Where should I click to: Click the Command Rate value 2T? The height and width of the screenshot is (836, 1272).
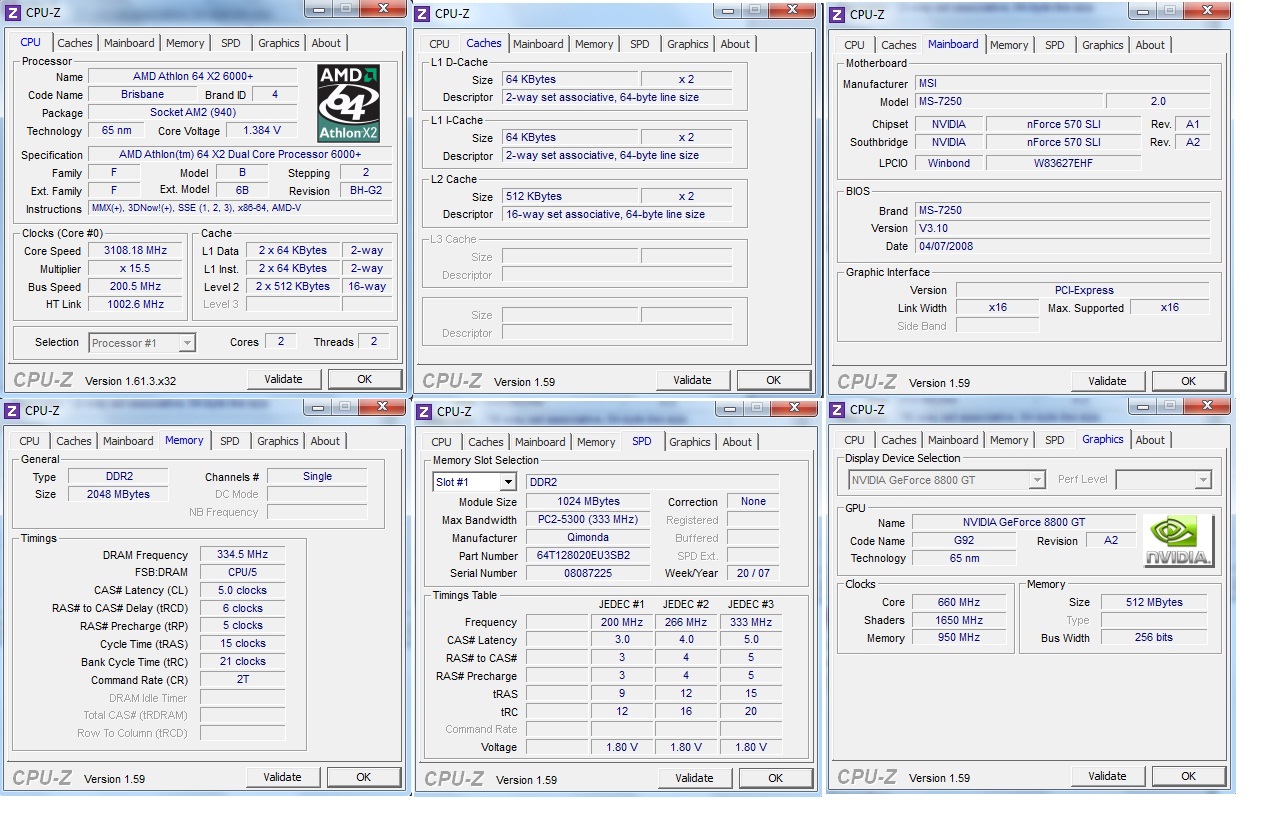pyautogui.click(x=243, y=680)
